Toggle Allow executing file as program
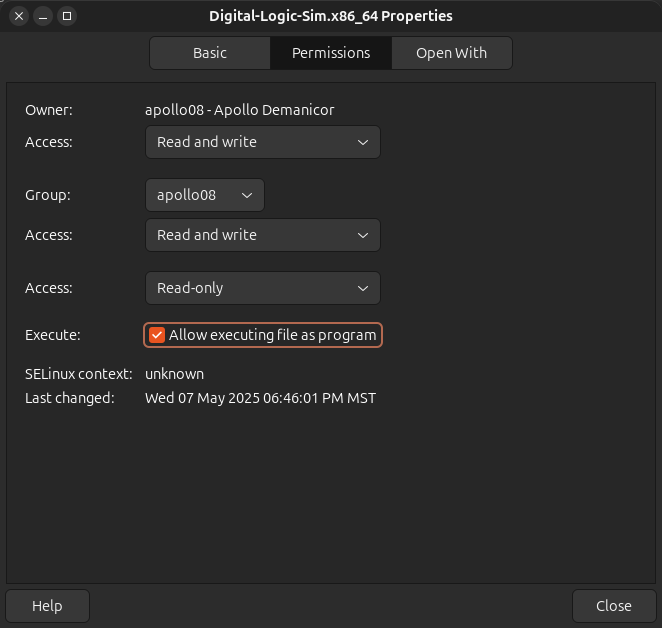This screenshot has width=662, height=628. (x=157, y=335)
